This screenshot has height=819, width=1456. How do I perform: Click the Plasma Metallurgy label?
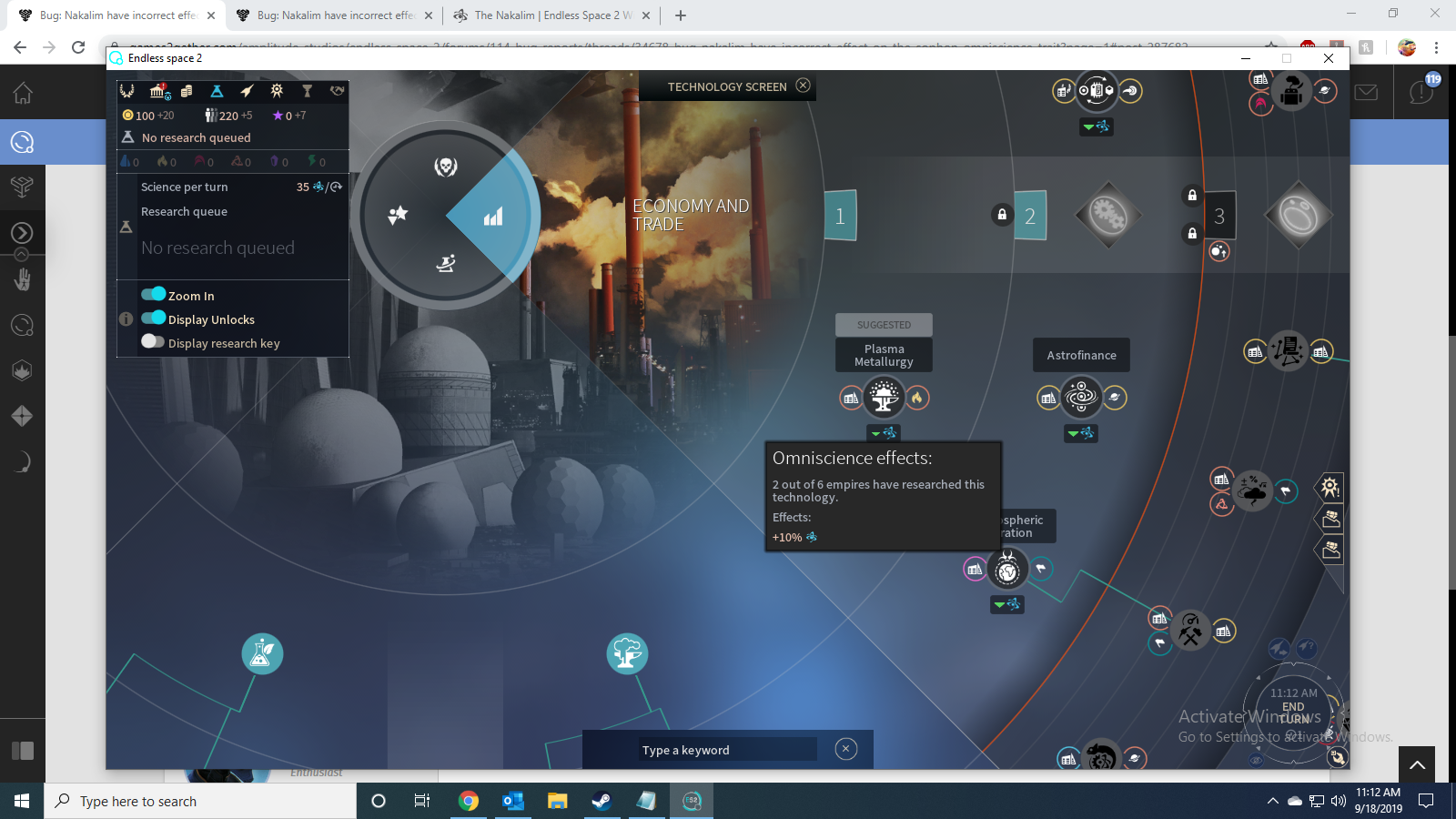[884, 356]
